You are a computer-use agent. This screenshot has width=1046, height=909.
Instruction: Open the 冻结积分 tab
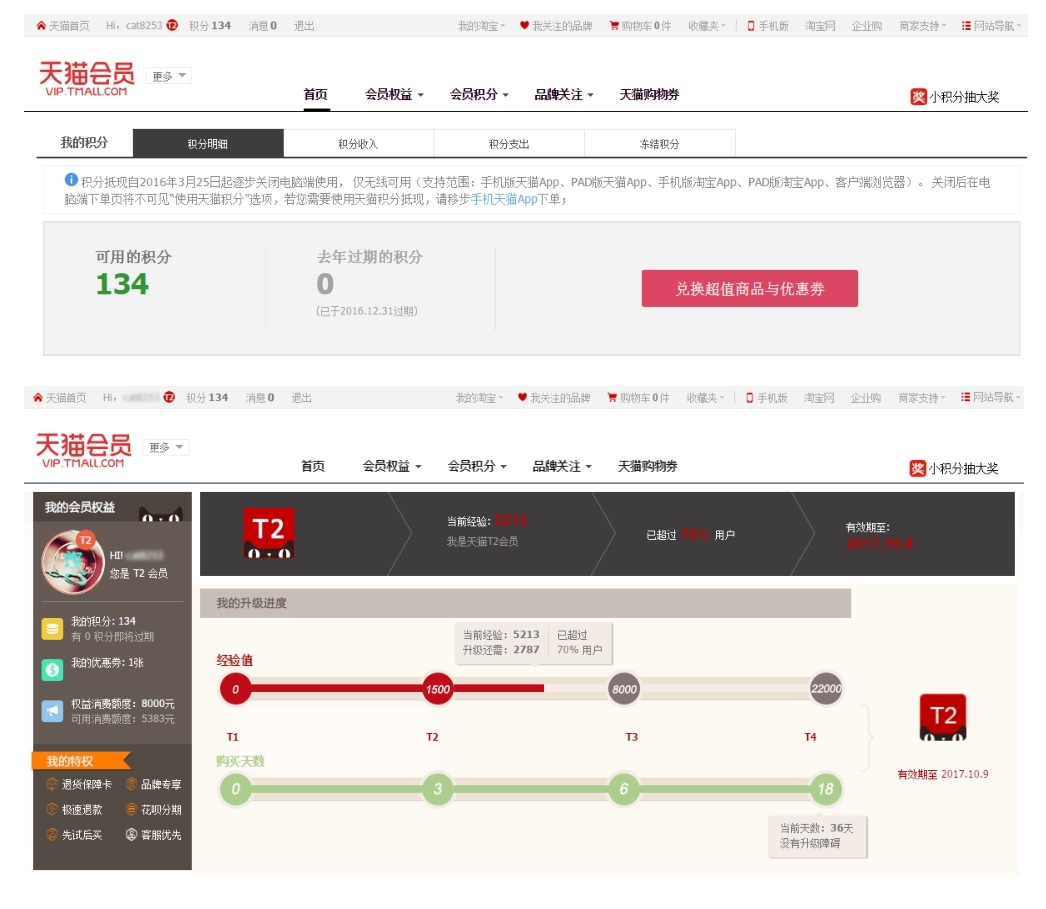659,144
